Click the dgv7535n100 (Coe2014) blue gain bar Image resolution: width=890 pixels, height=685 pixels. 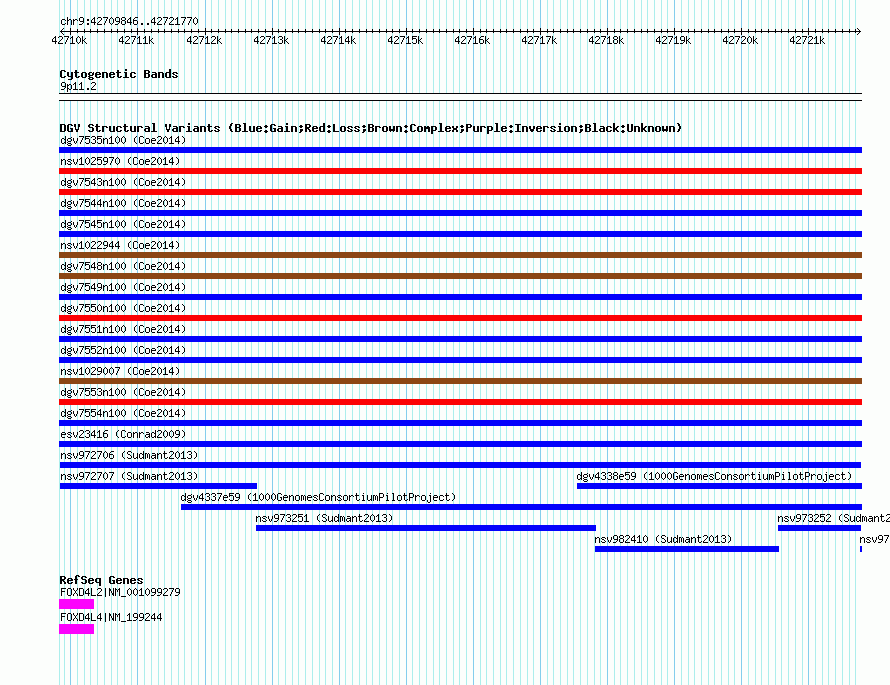click(460, 150)
